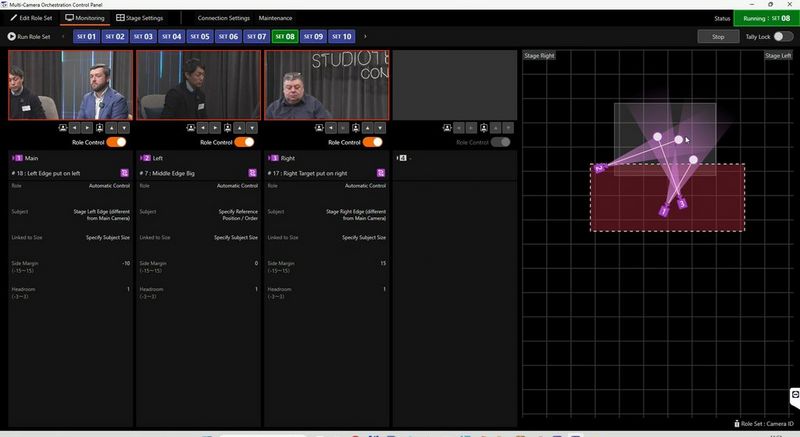Click camera 3 headroom person icon
The height and width of the screenshot is (437, 800).
pos(356,128)
